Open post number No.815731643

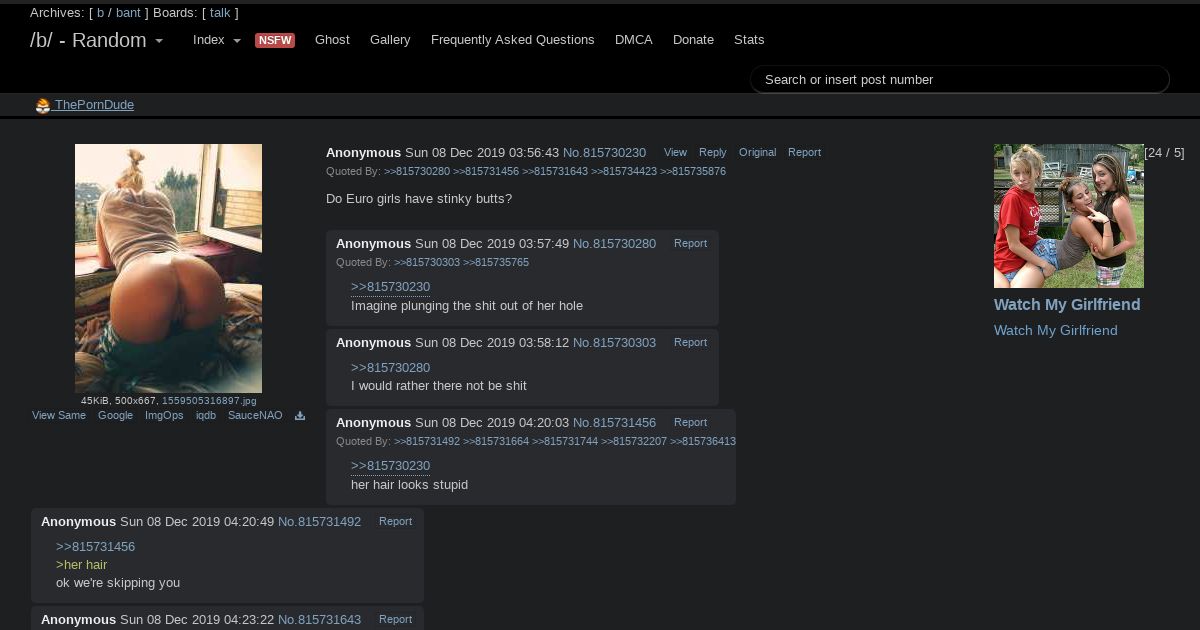point(319,620)
